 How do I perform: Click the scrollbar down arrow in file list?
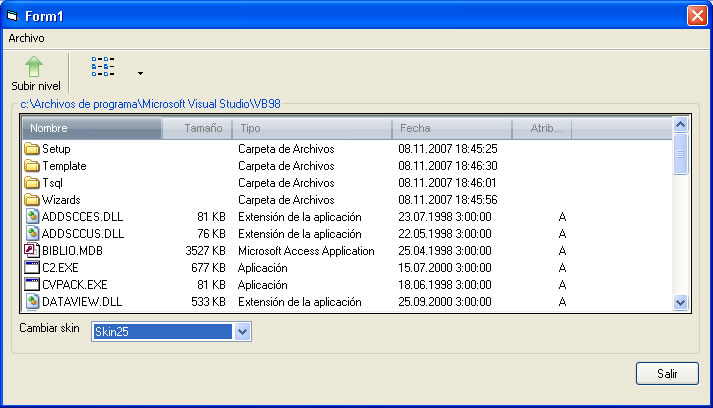pyautogui.click(x=681, y=302)
